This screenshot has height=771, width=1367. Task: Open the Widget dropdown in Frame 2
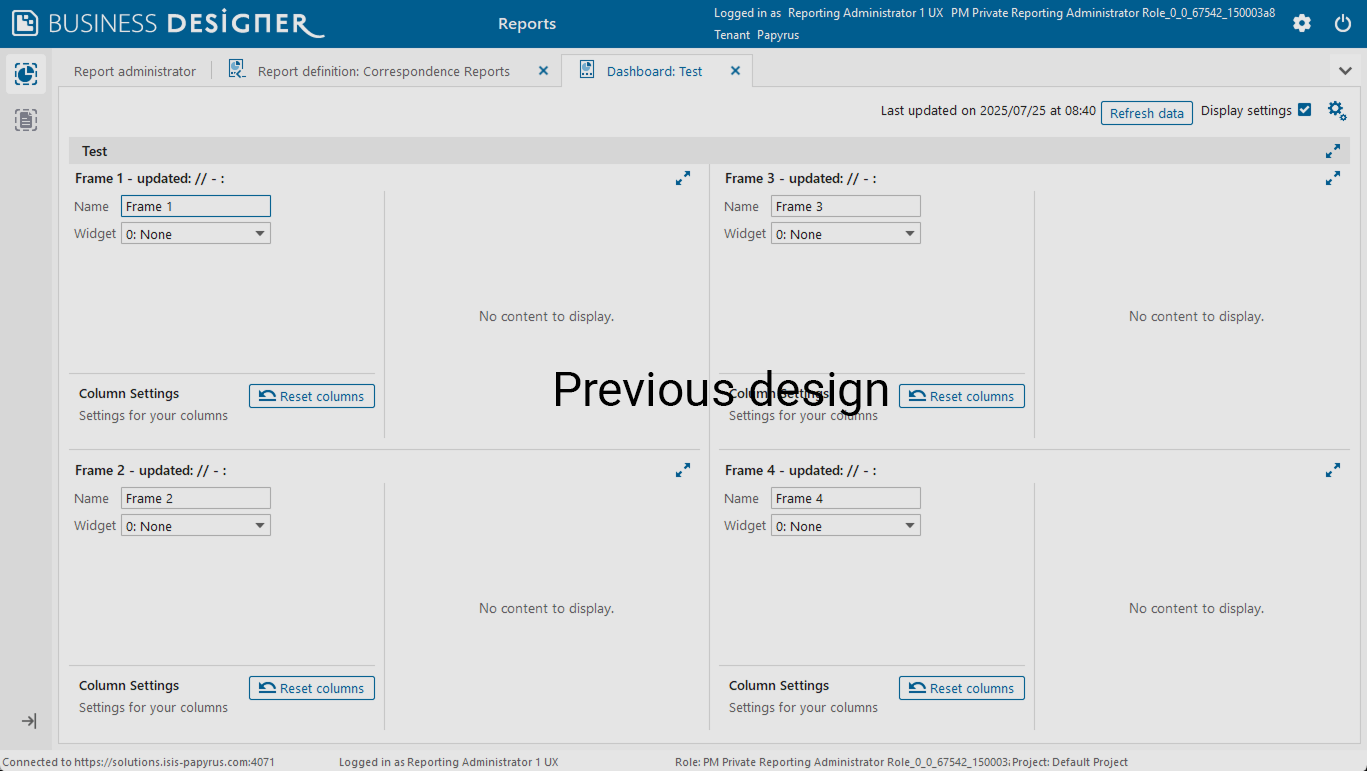[196, 526]
